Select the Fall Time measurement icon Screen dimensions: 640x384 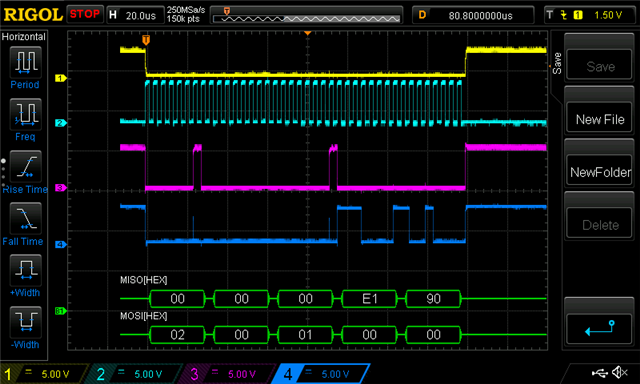(x=25, y=218)
